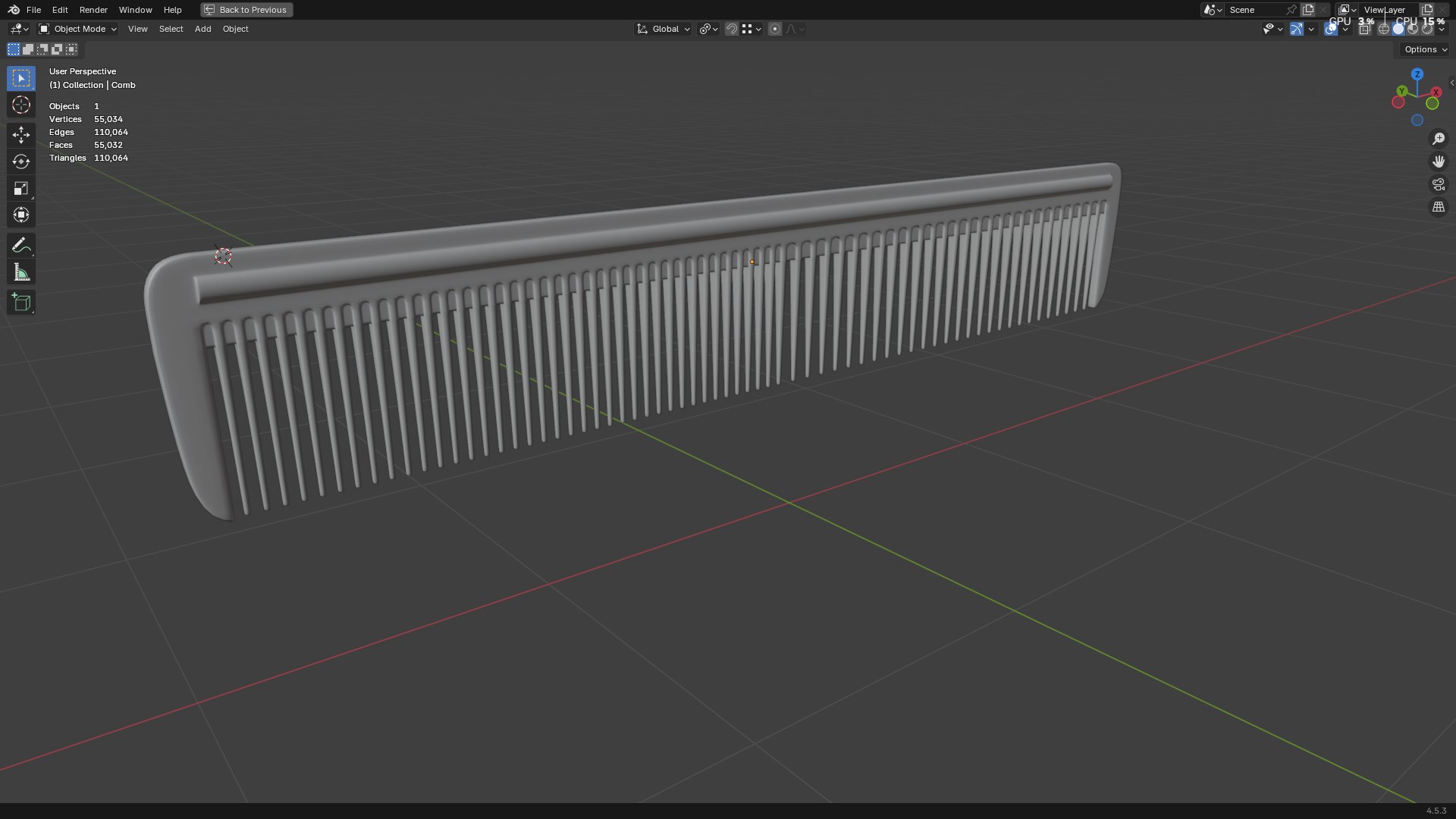Click the sidebar expand arrow at right edge
1456x819 pixels.
1451,83
